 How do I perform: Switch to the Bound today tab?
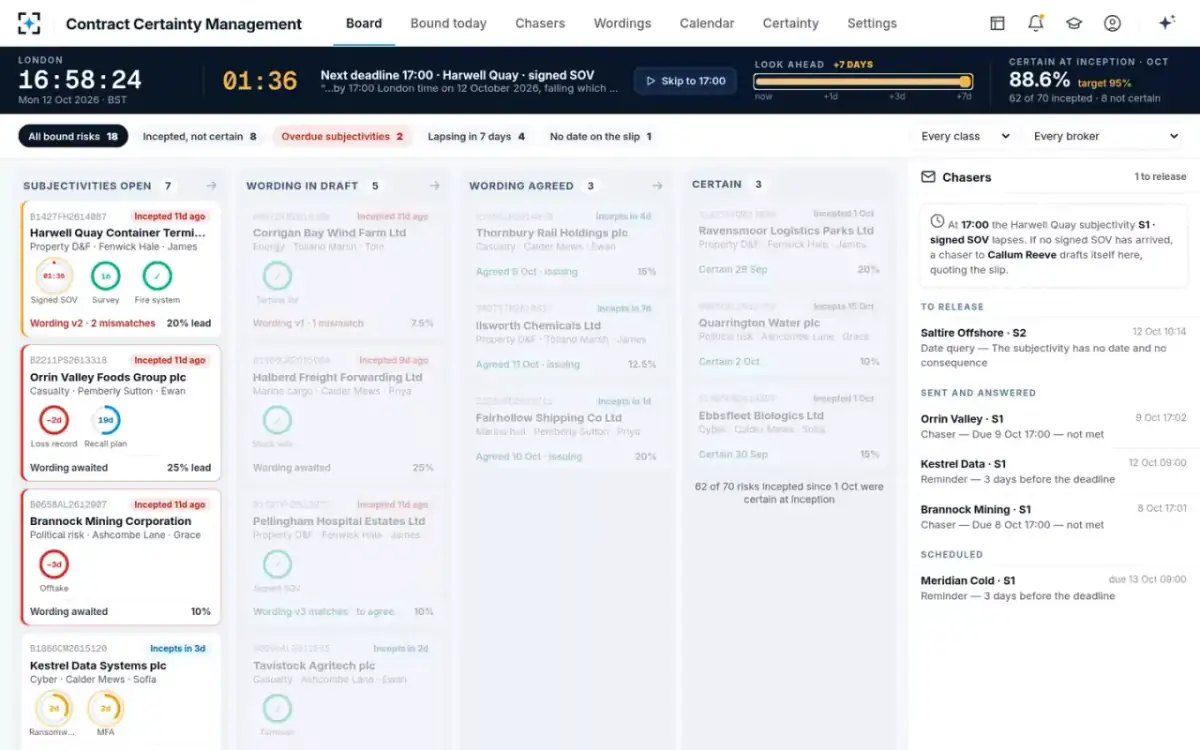[448, 23]
